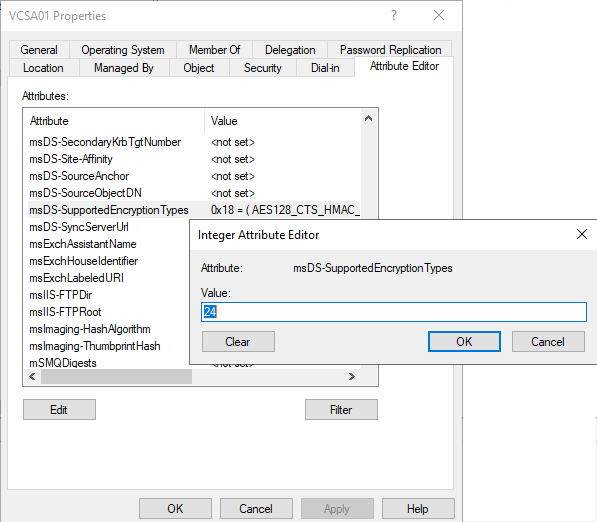Screen dimensions: 597x522
Task: Click the horizontal scroll left arrow
Action: pyautogui.click(x=32, y=377)
